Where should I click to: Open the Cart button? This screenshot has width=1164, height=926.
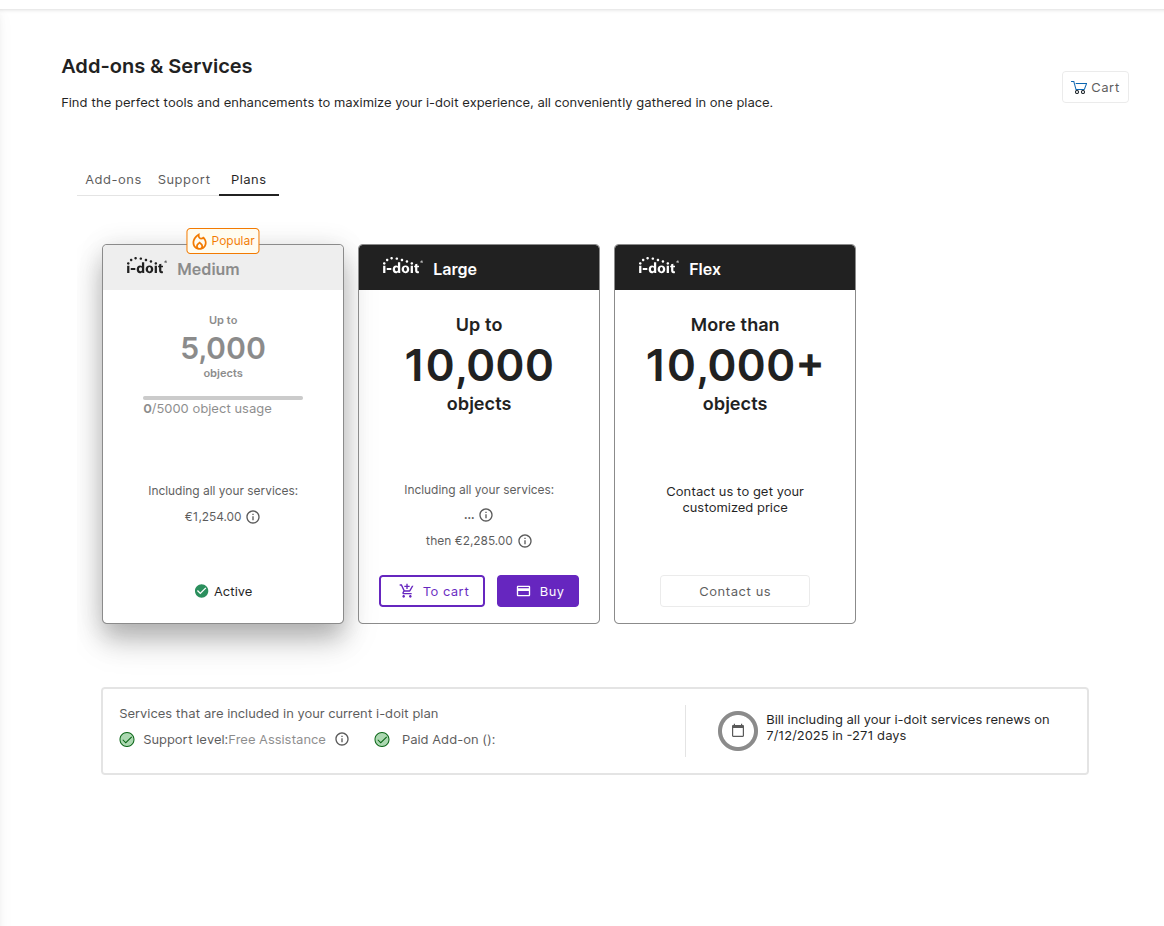(1095, 88)
